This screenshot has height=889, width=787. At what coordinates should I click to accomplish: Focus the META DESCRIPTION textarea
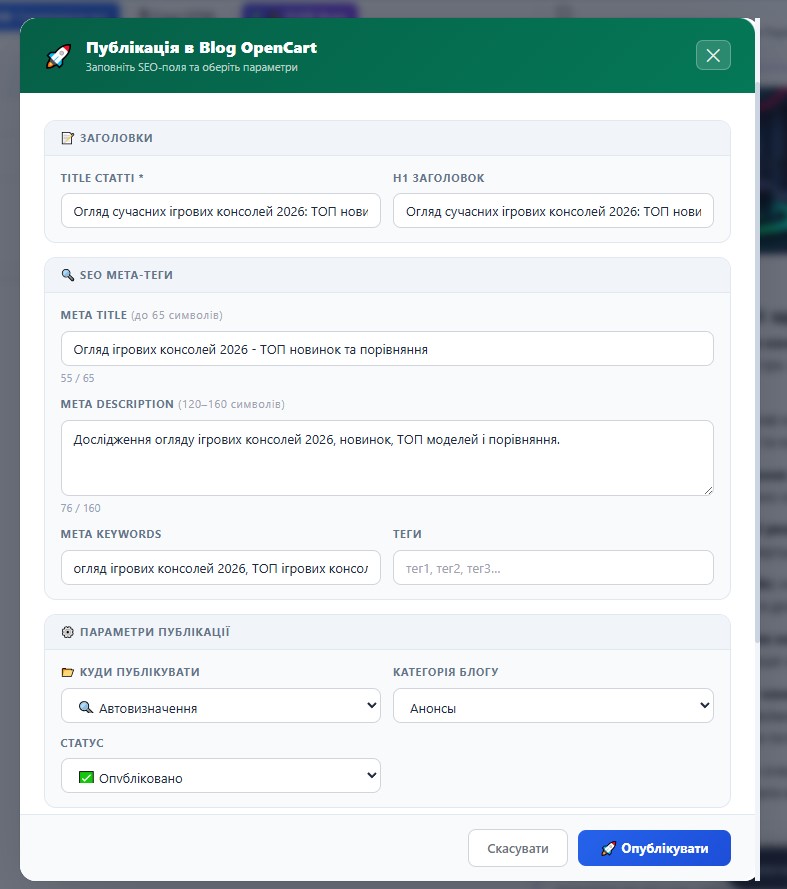pos(387,458)
